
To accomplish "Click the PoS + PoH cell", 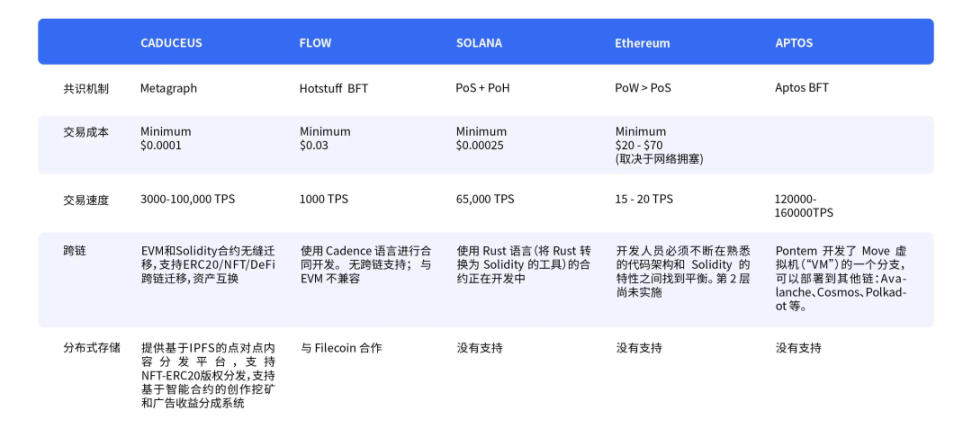I will [483, 88].
